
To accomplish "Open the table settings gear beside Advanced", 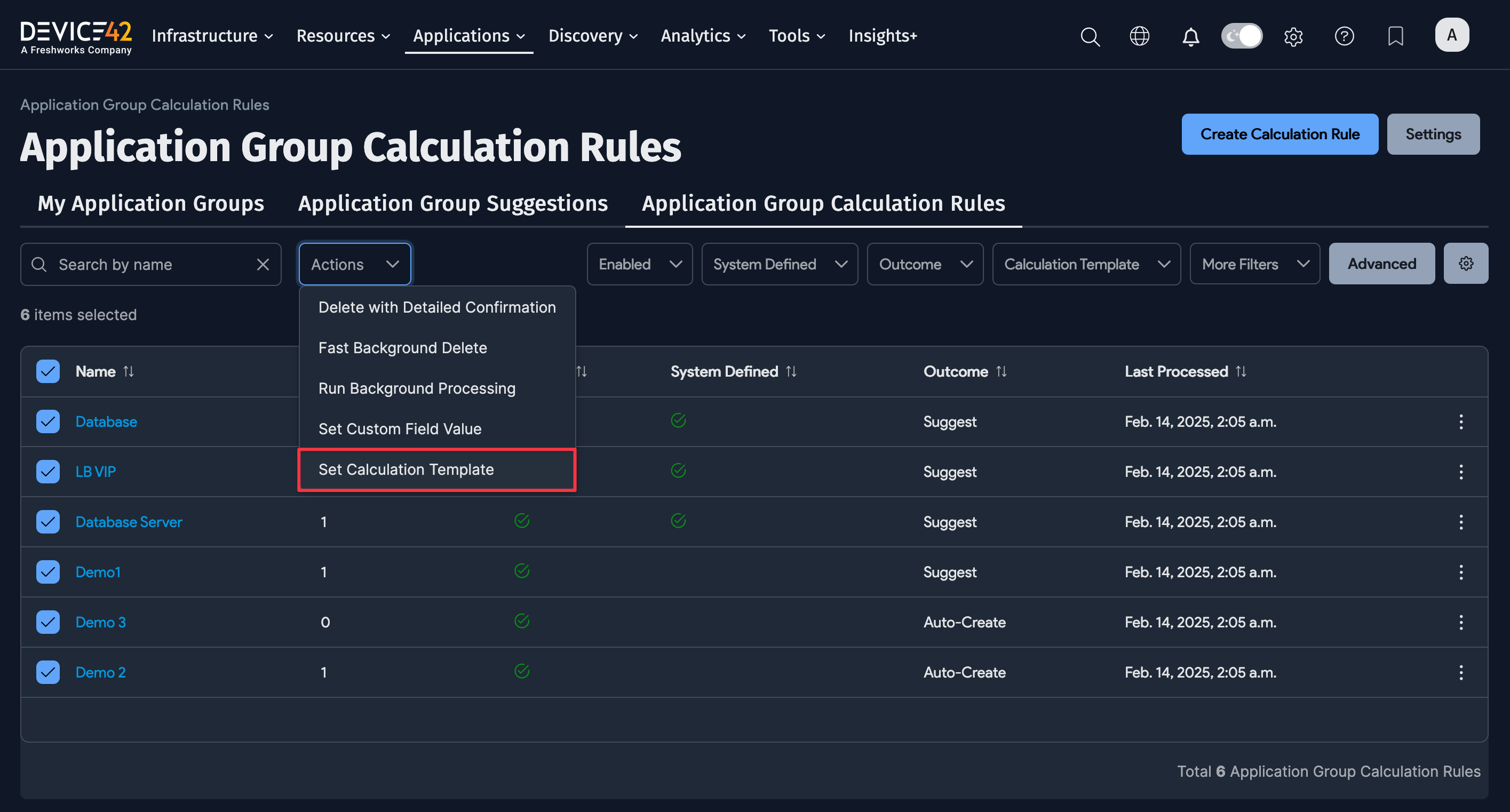I will point(1466,263).
